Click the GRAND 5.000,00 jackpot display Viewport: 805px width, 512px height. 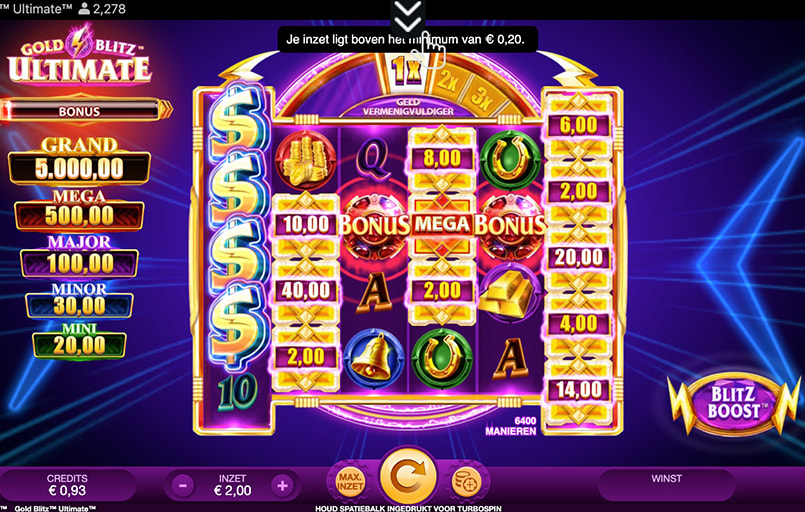(x=79, y=161)
